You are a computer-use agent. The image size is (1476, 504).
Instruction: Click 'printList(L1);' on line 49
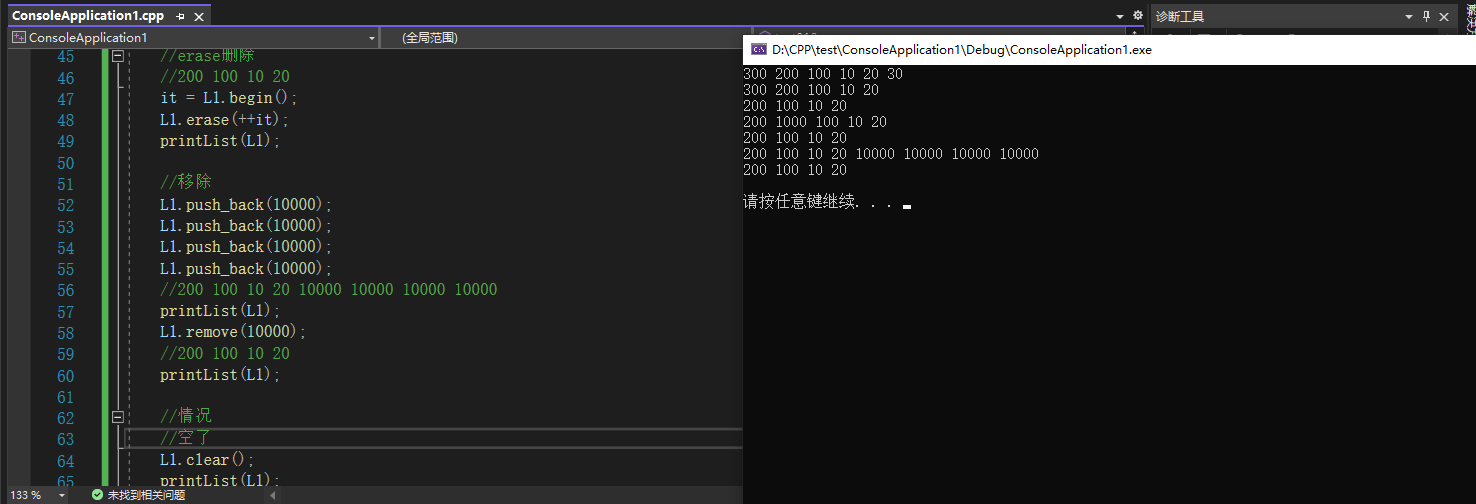(x=221, y=141)
